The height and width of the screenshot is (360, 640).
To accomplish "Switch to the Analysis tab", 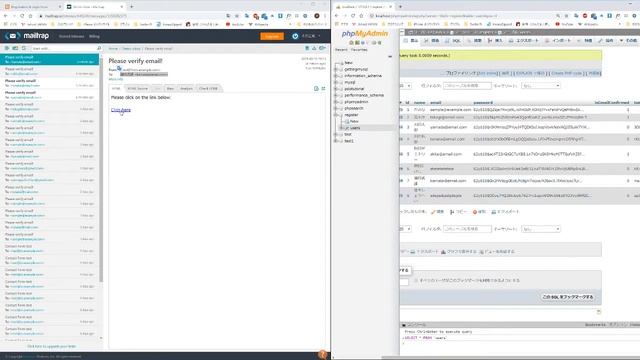I will tap(186, 89).
